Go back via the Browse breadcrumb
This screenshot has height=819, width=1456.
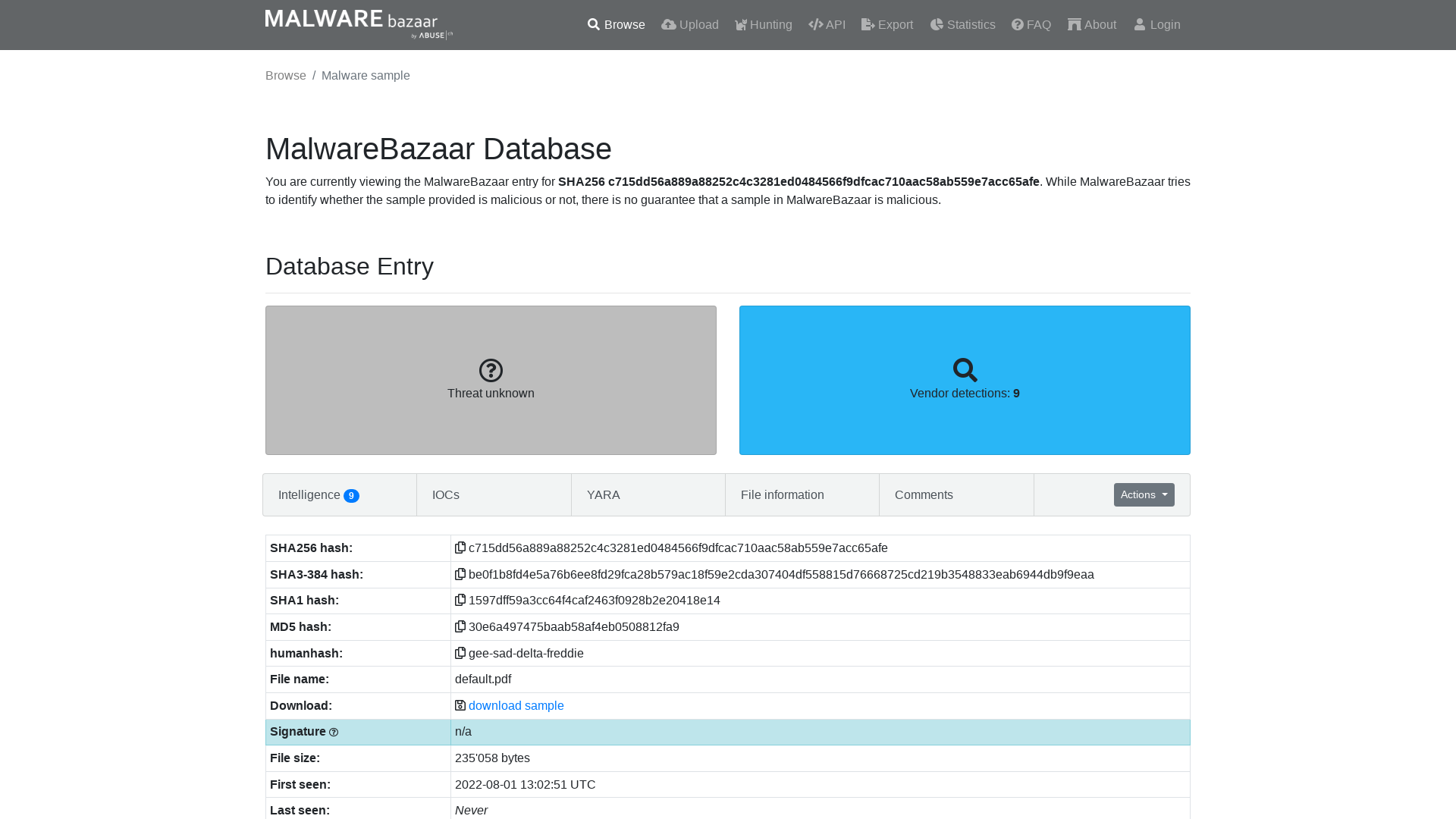[x=285, y=75]
